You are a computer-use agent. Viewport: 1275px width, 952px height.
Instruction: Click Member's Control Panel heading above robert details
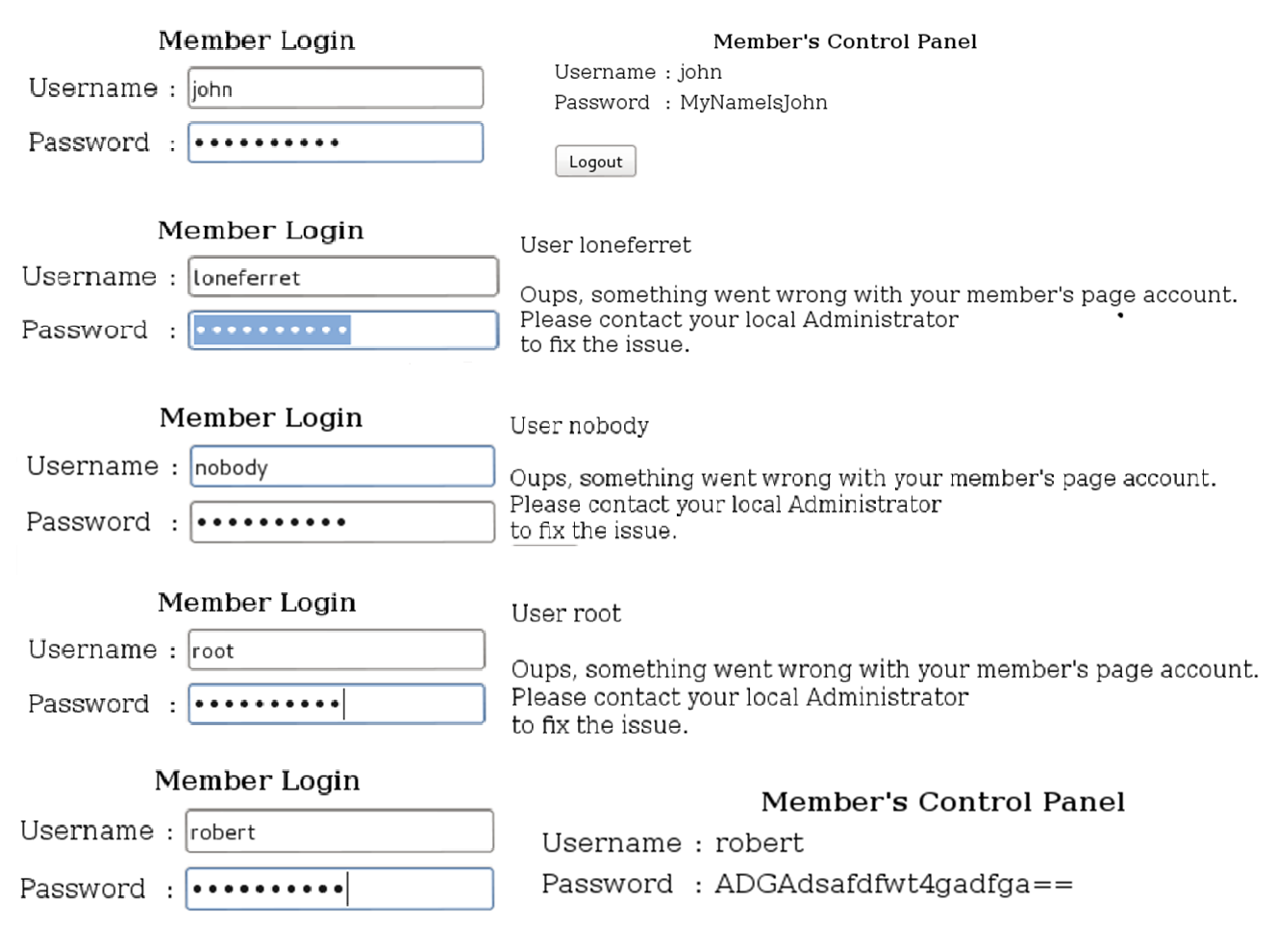(x=942, y=802)
